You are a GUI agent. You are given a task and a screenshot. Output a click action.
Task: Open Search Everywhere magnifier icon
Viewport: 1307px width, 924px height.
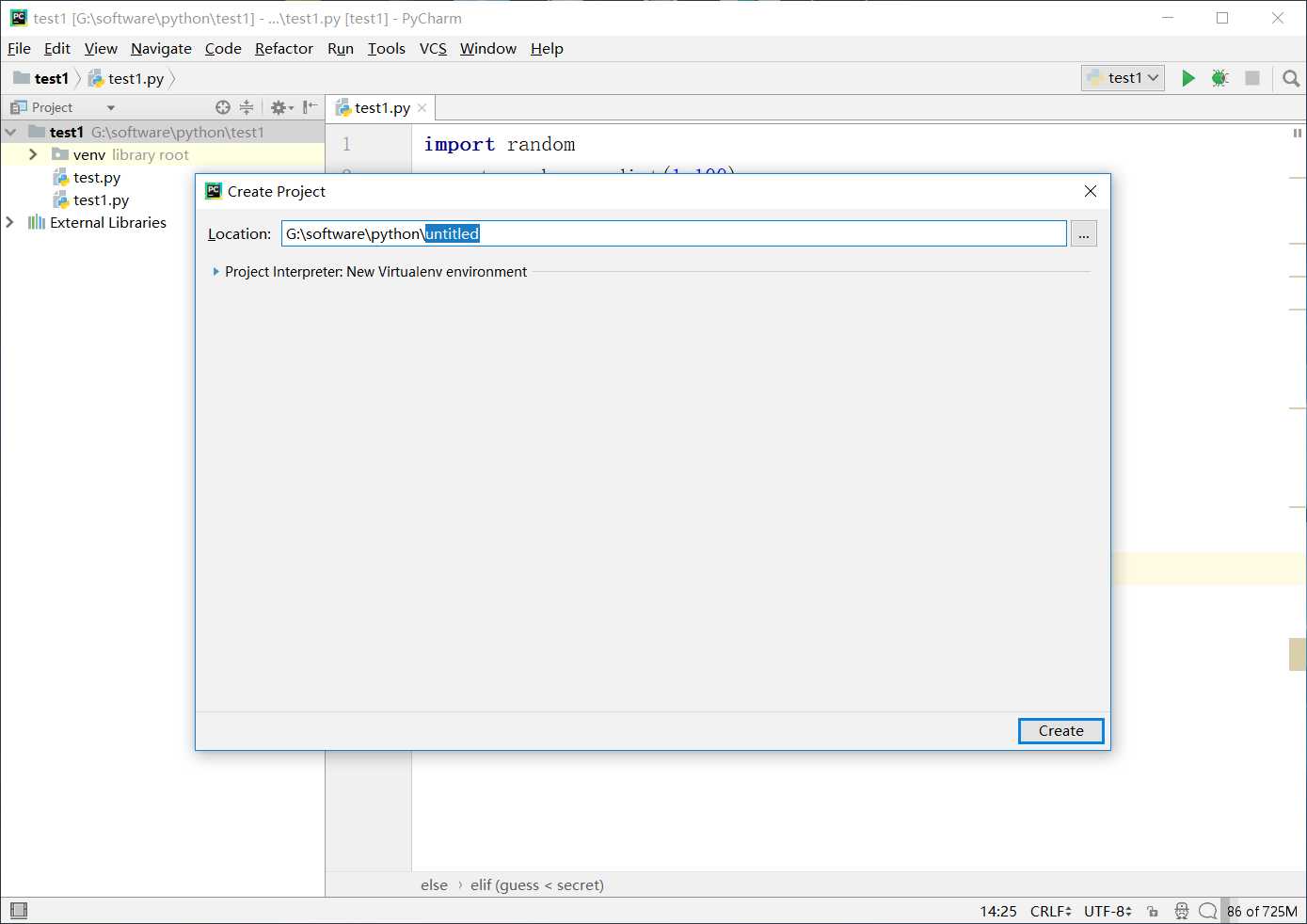[1291, 78]
